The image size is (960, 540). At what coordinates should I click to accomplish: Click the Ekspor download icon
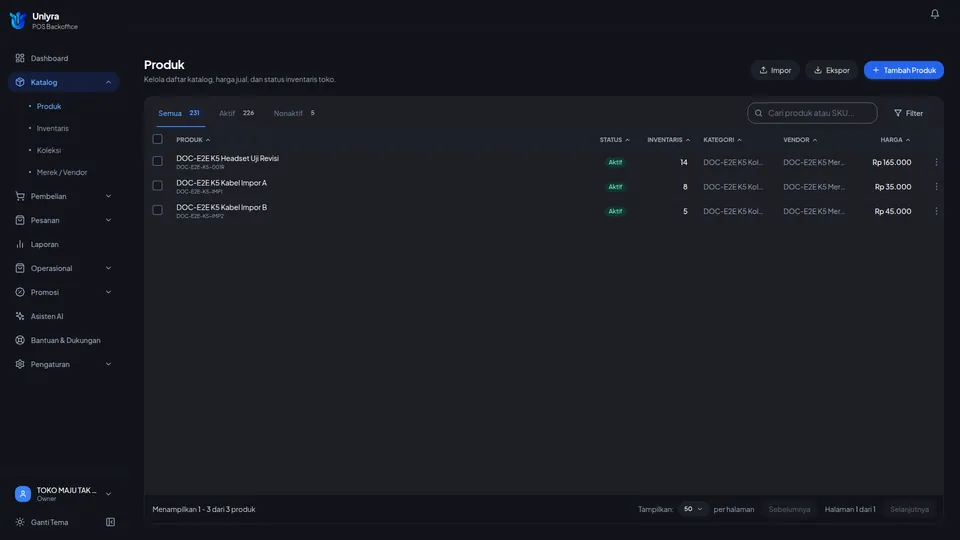pyautogui.click(x=817, y=70)
